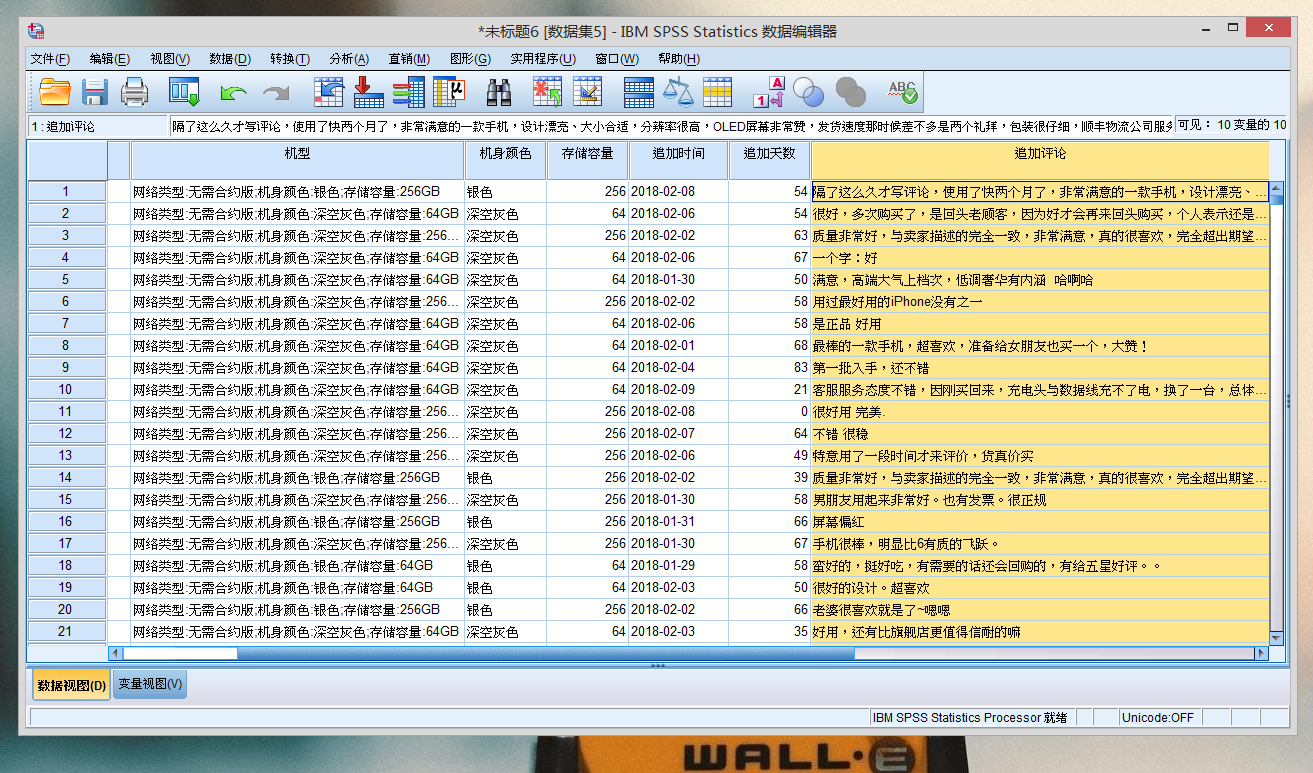The width and height of the screenshot is (1313, 773).
Task: Open the 视图(V) menu
Action: point(170,59)
